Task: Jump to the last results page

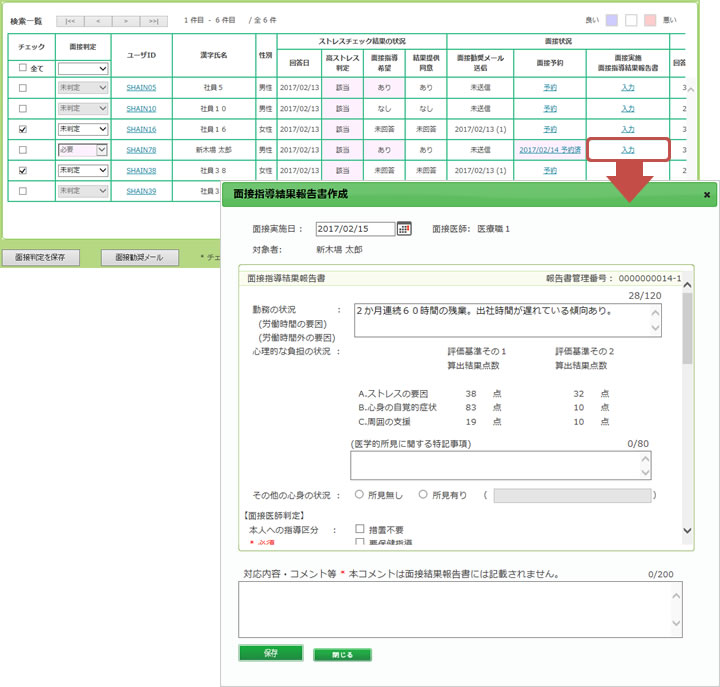Action: pyautogui.click(x=154, y=21)
